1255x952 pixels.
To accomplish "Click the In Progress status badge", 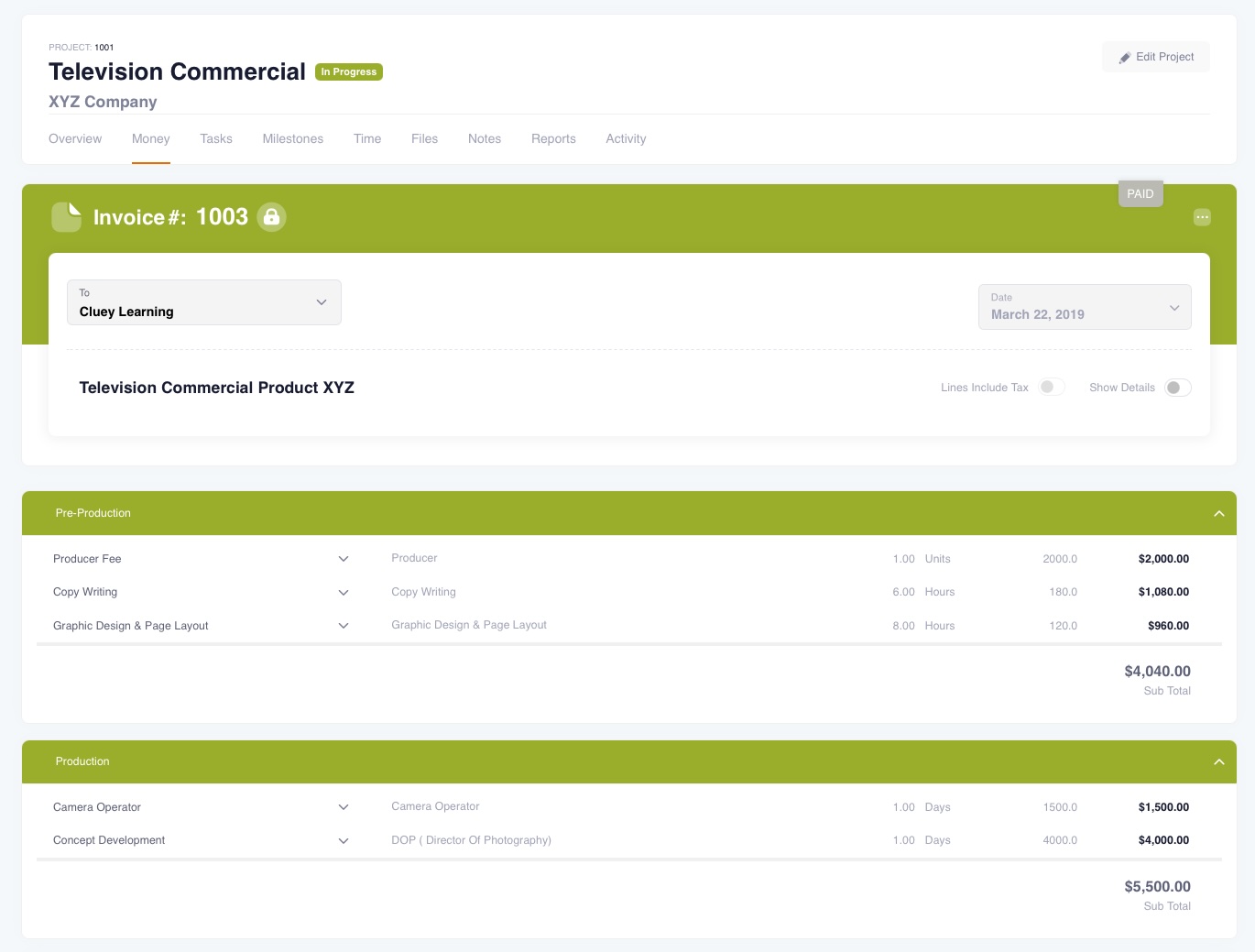I will (348, 71).
